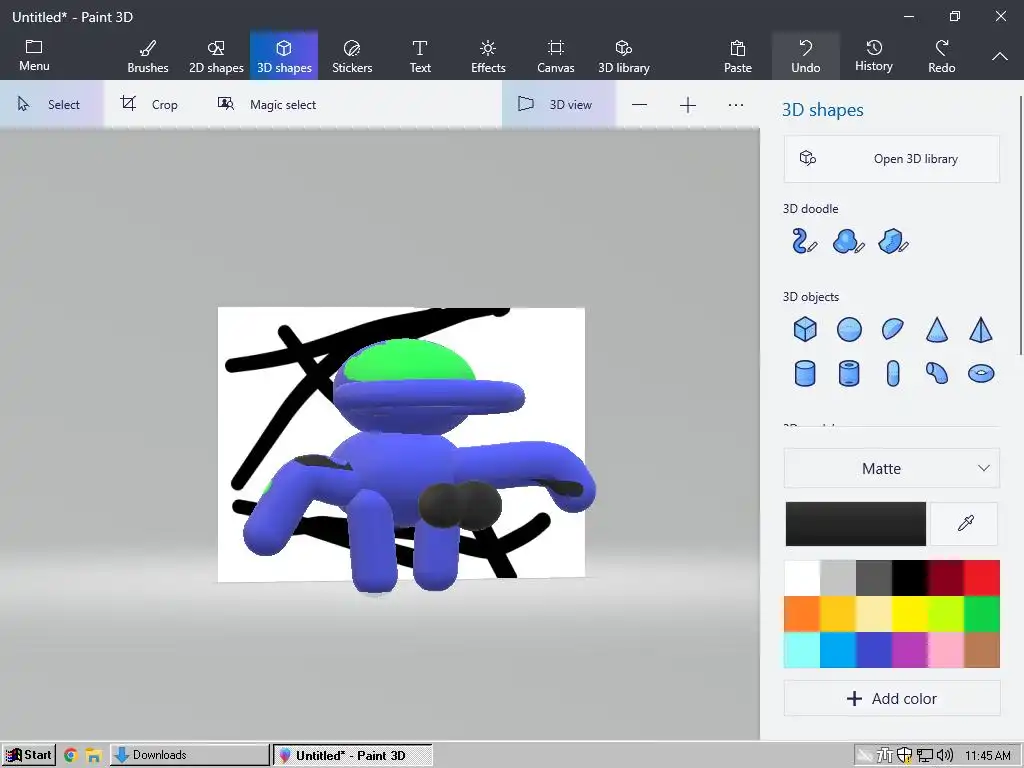Switch to the Downloads taskbar window
Viewport: 1024px width, 768px height.
click(189, 755)
